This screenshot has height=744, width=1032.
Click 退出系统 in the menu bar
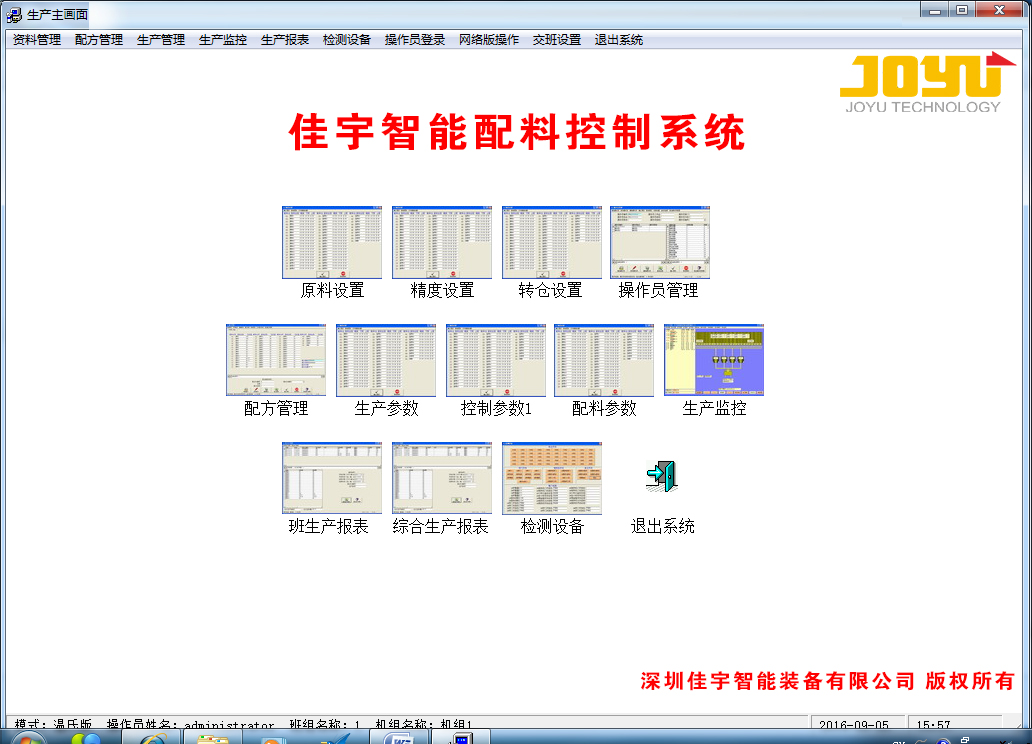click(619, 40)
